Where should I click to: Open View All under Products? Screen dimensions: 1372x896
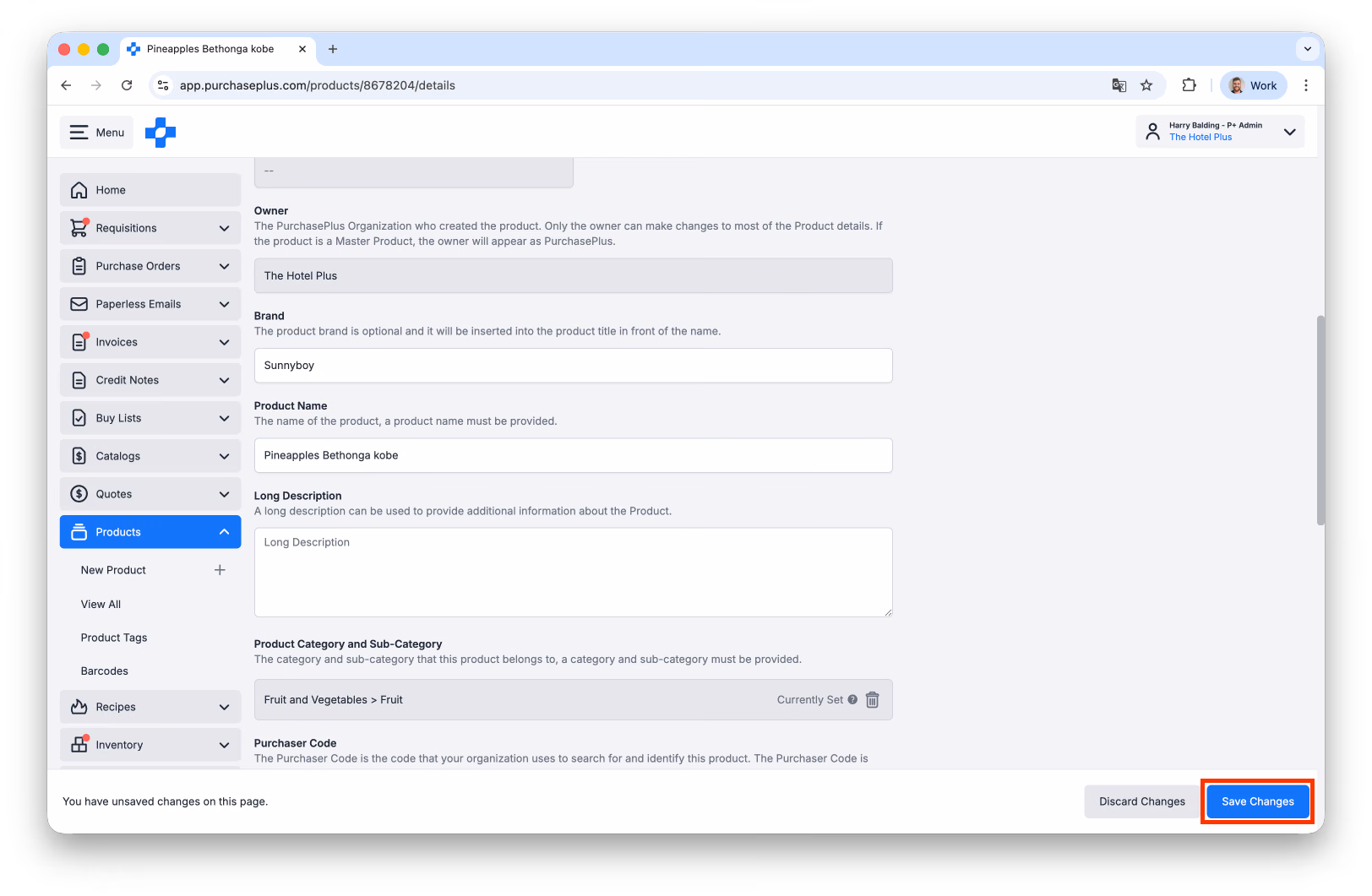tap(101, 604)
